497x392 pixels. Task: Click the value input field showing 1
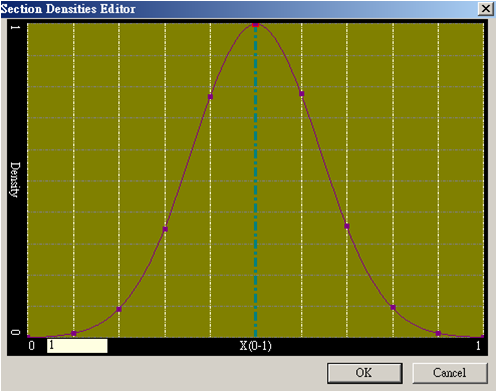(x=77, y=346)
